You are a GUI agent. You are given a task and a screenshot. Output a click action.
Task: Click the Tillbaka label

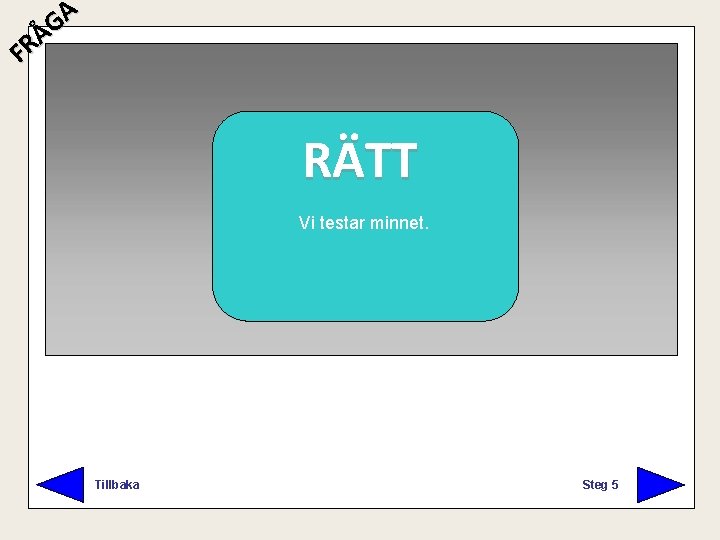[x=117, y=484]
